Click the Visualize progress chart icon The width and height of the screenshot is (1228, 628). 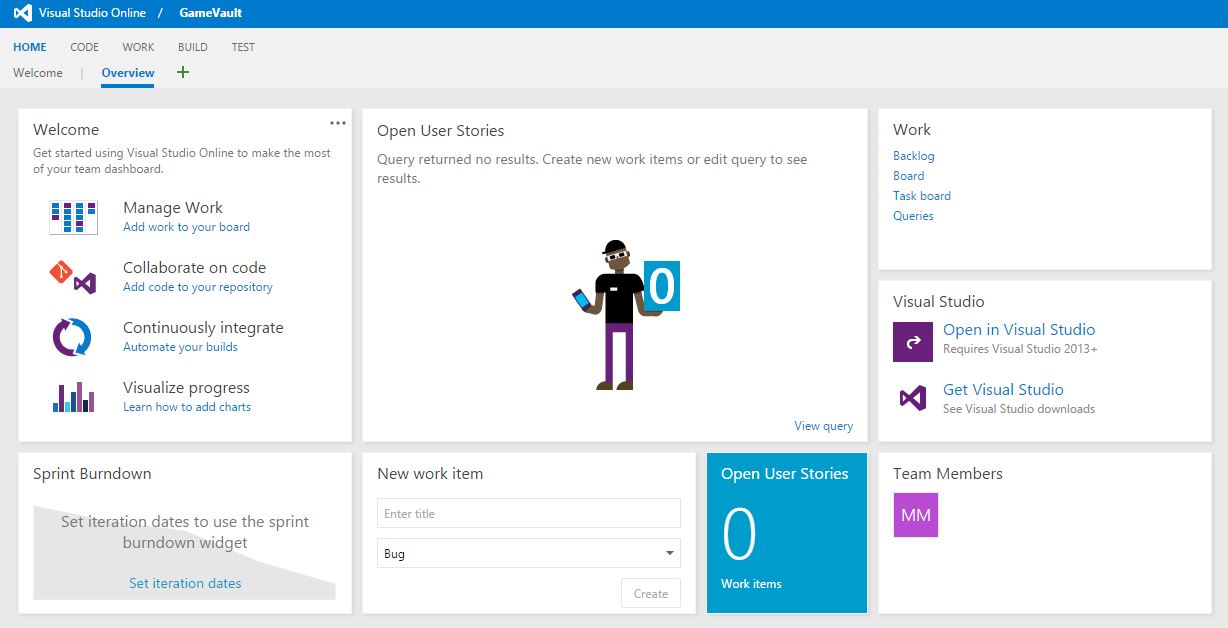73,397
